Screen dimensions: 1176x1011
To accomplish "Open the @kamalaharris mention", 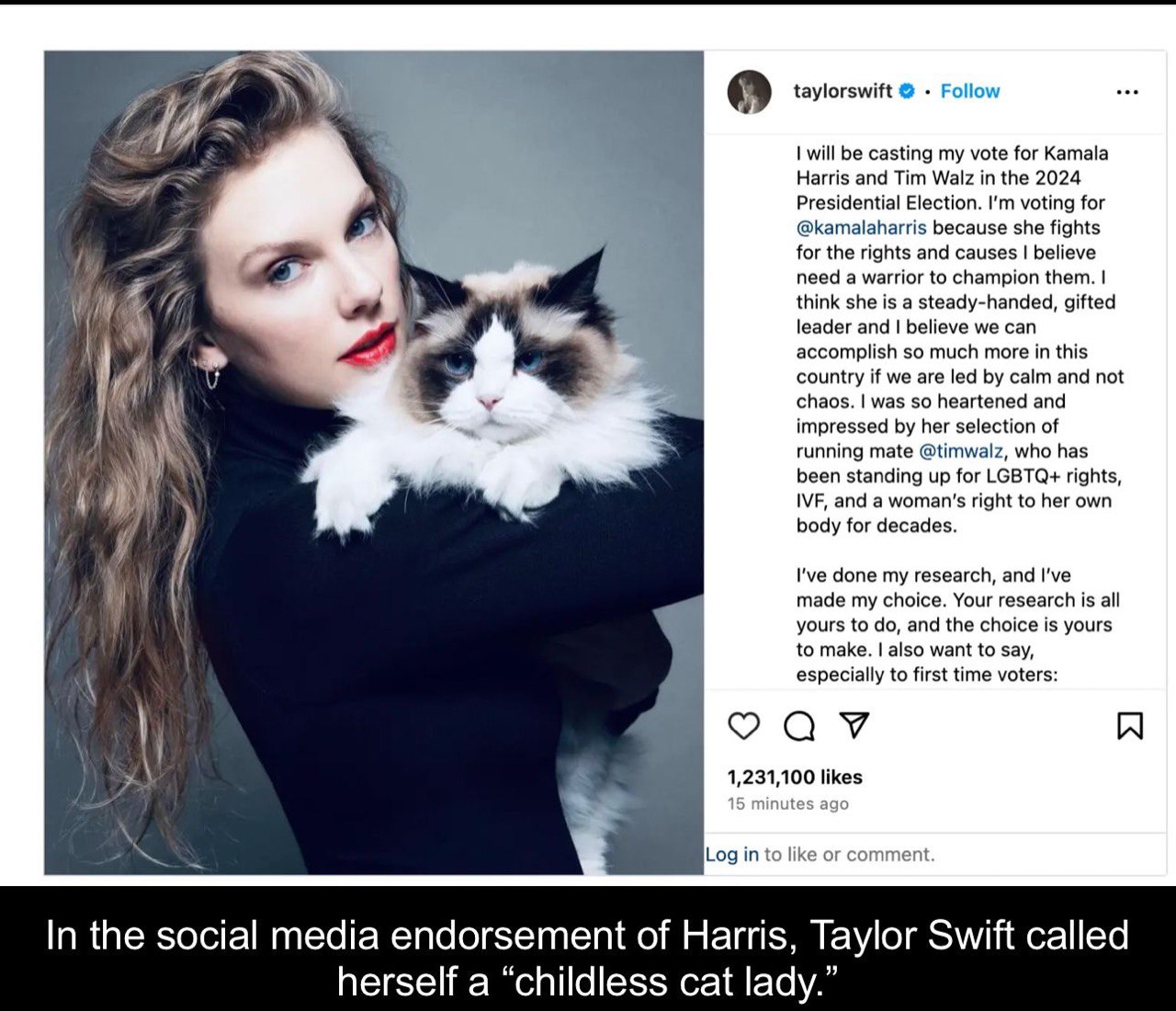I will pyautogui.click(x=861, y=228).
